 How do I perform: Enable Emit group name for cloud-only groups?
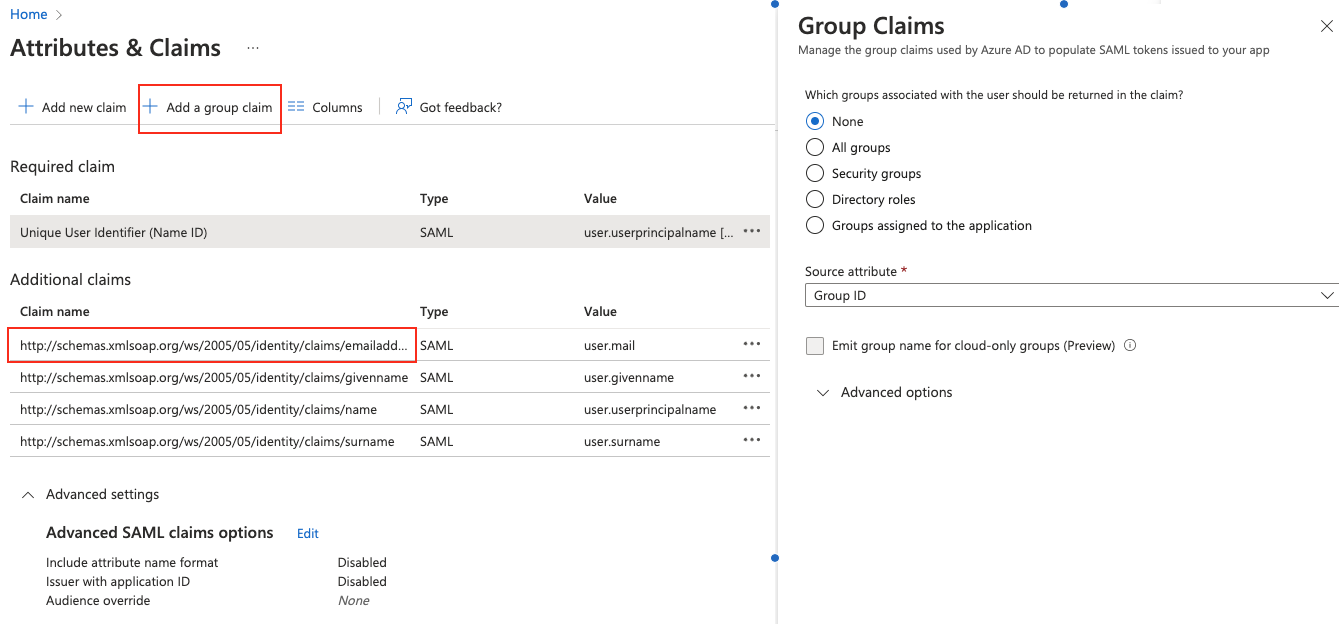pos(814,344)
